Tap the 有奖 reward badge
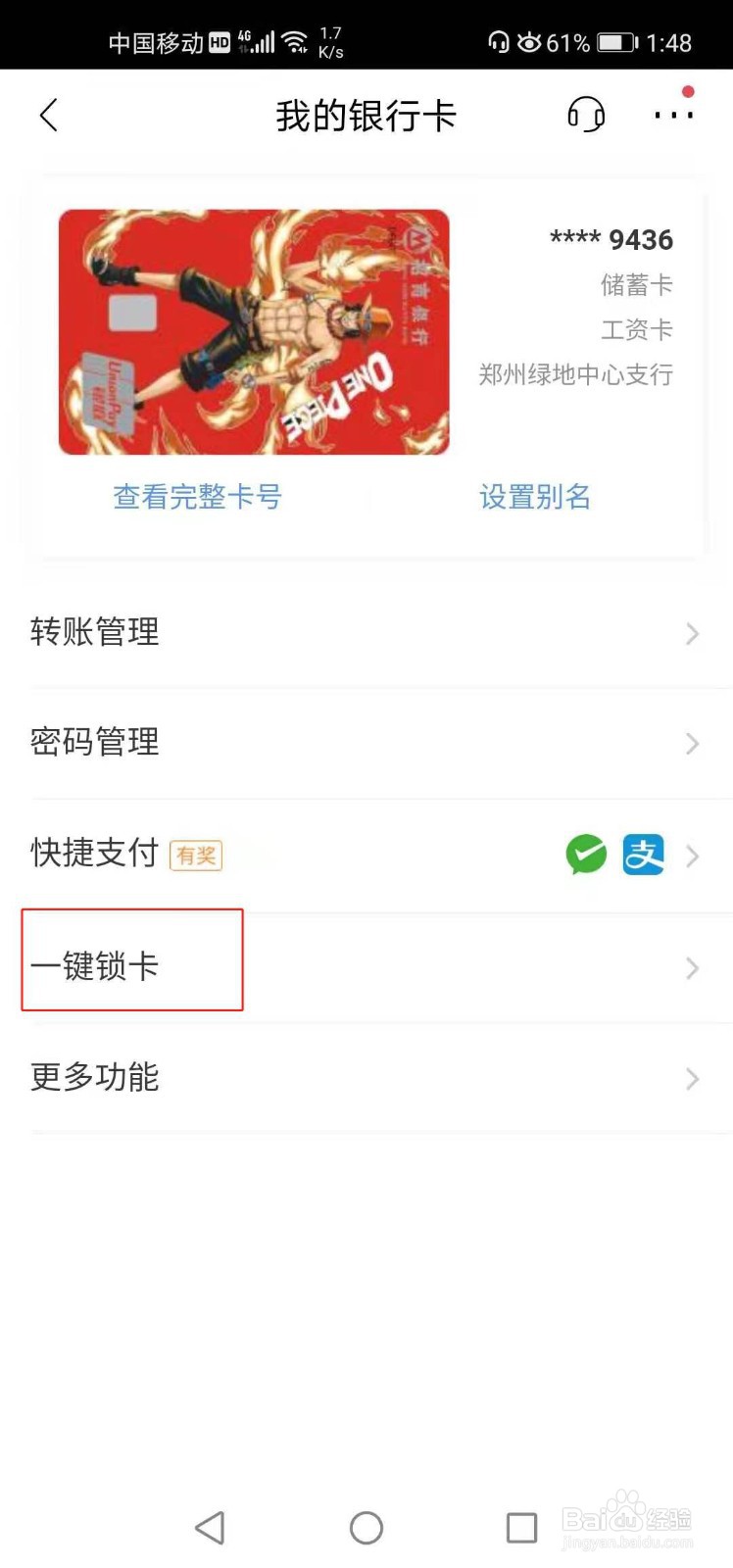 (x=196, y=856)
